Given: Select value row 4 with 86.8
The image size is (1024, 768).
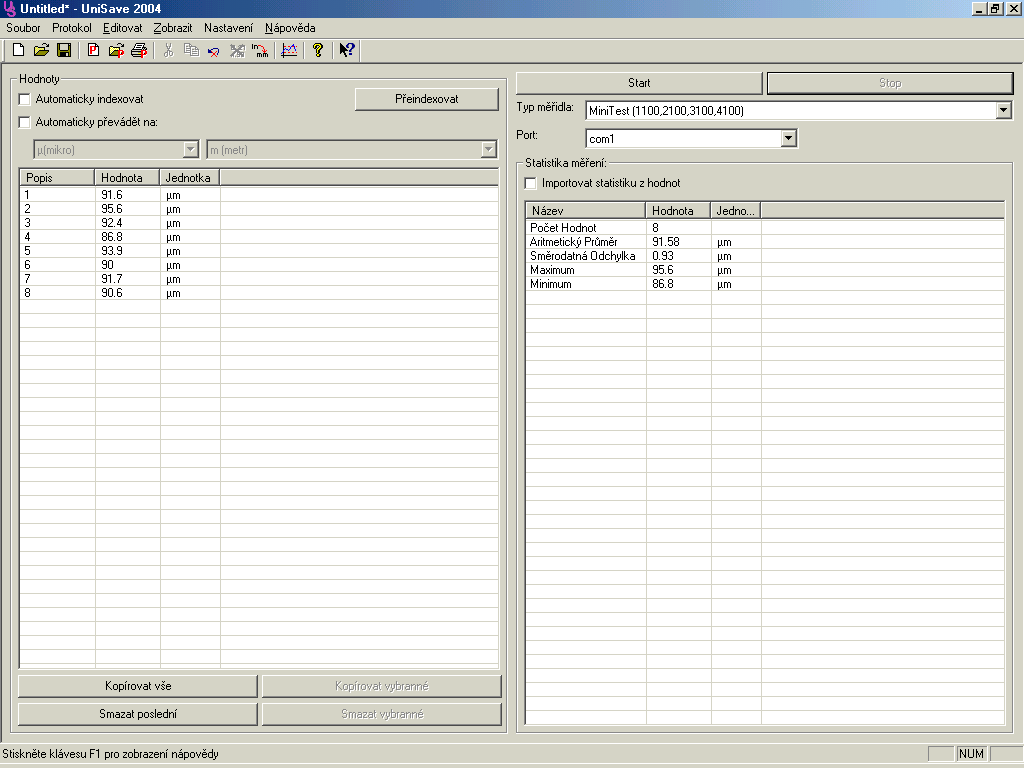Looking at the screenshot, I should (259, 237).
